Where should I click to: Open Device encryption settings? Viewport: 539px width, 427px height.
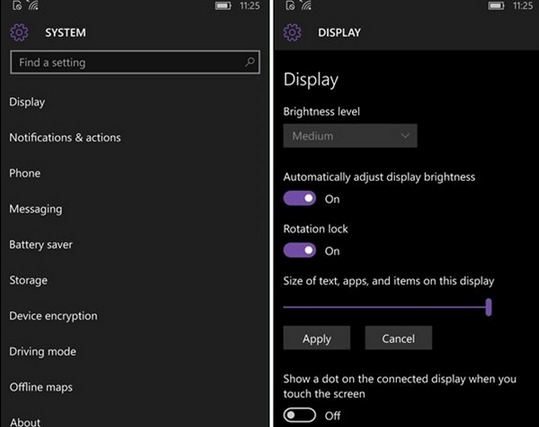tap(53, 316)
